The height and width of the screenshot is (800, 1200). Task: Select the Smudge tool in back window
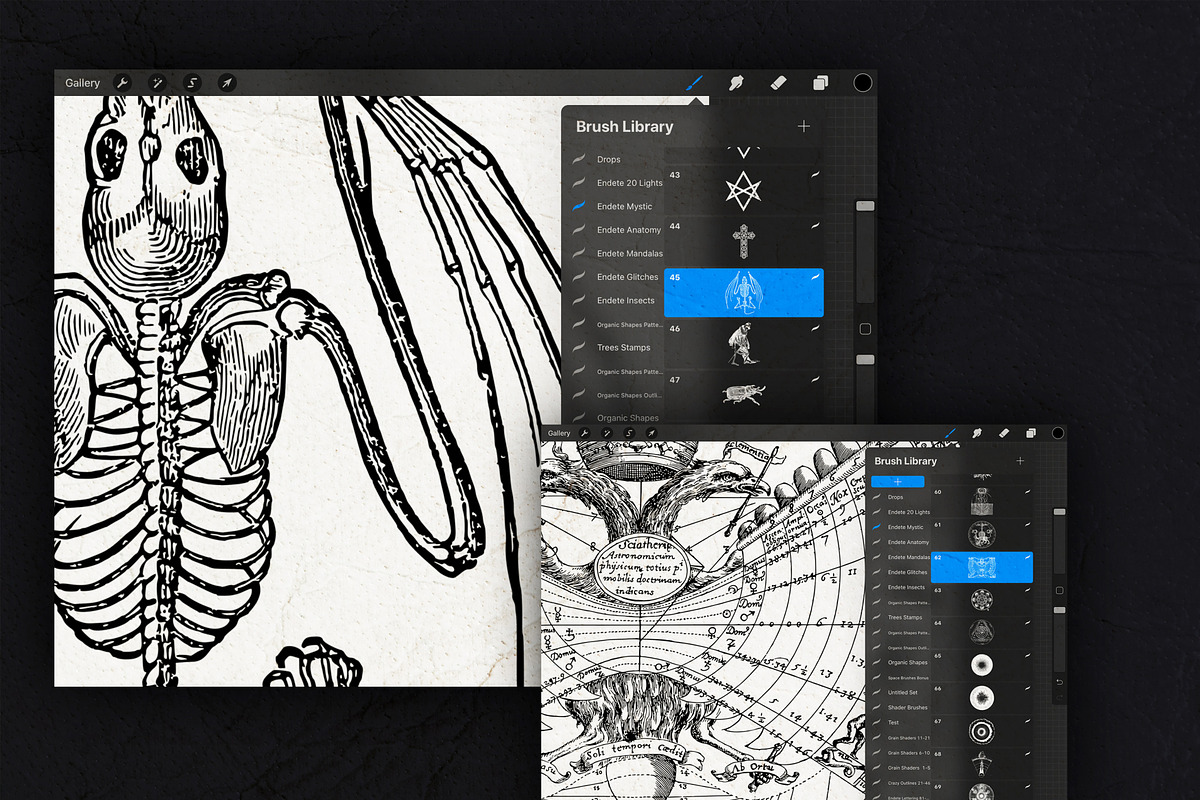pos(737,83)
